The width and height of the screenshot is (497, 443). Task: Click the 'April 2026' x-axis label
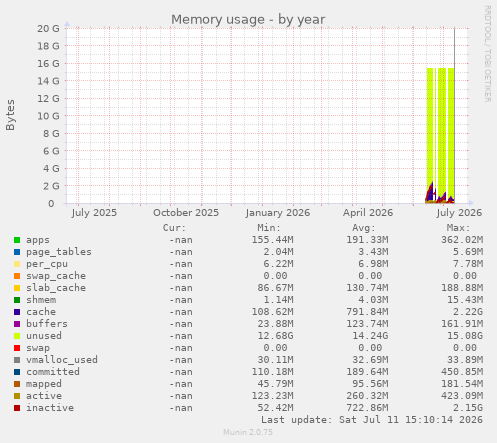click(x=368, y=213)
